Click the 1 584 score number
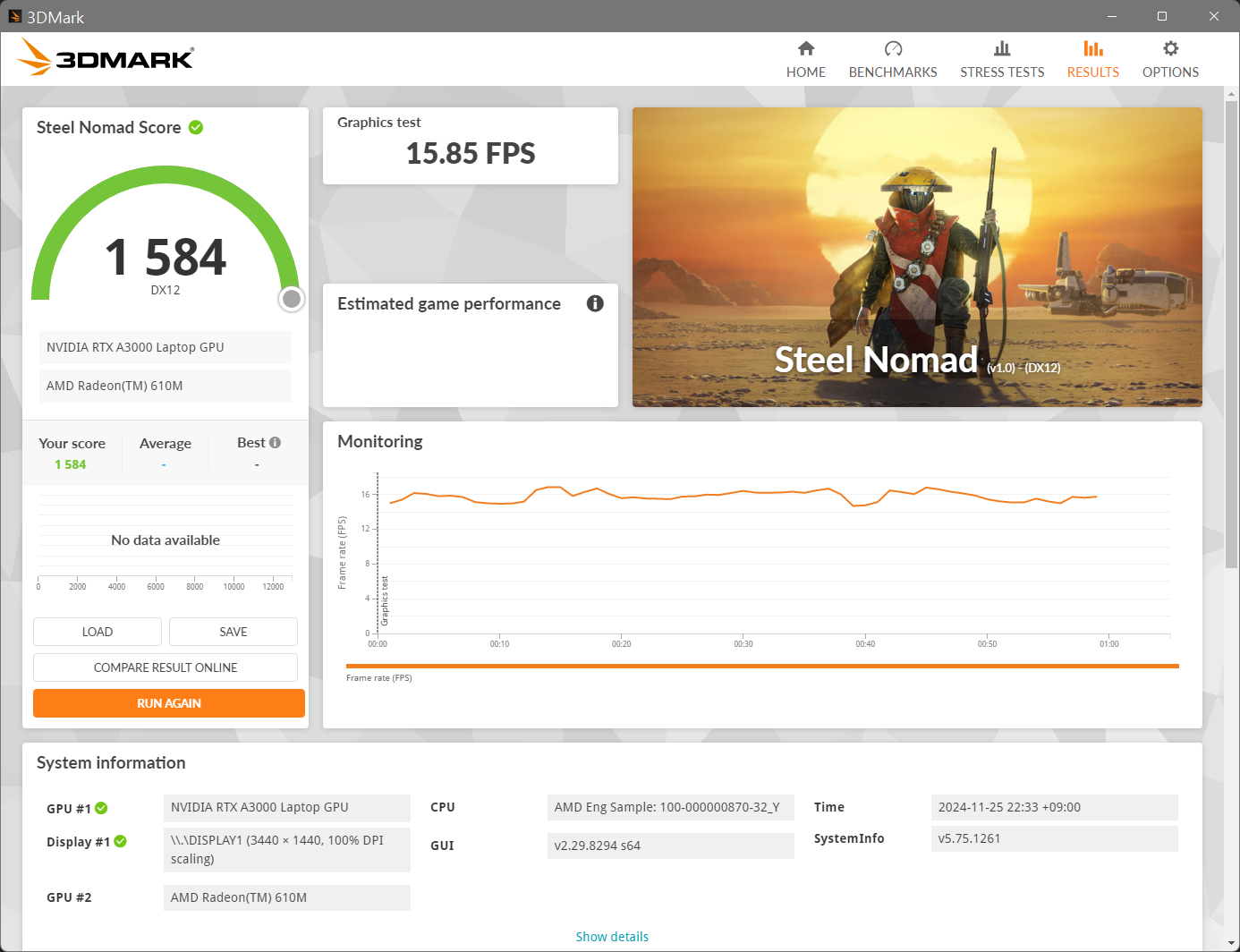Viewport: 1240px width, 952px height. pos(166,257)
